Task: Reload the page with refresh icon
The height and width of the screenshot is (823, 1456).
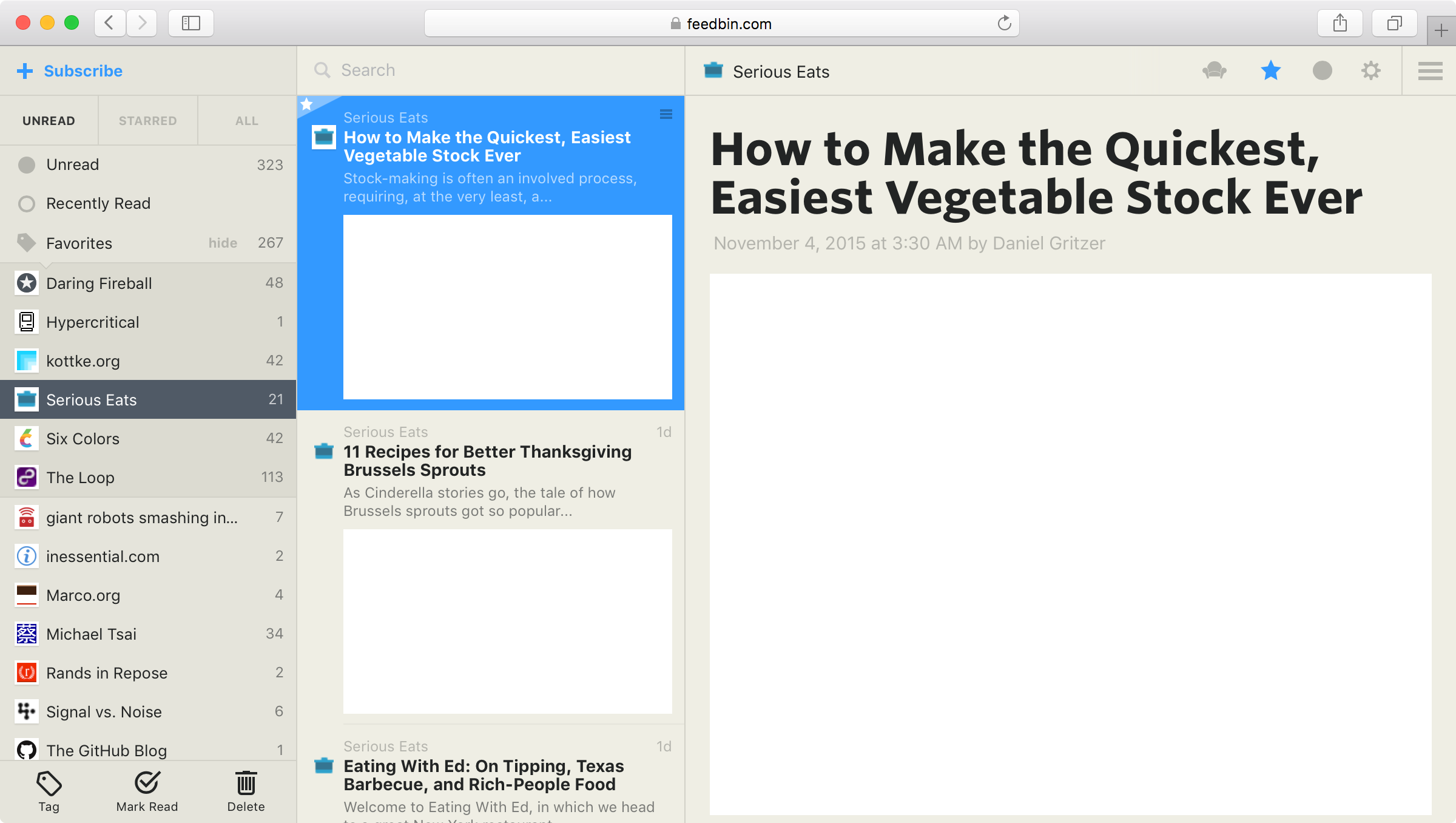Action: [x=1004, y=23]
